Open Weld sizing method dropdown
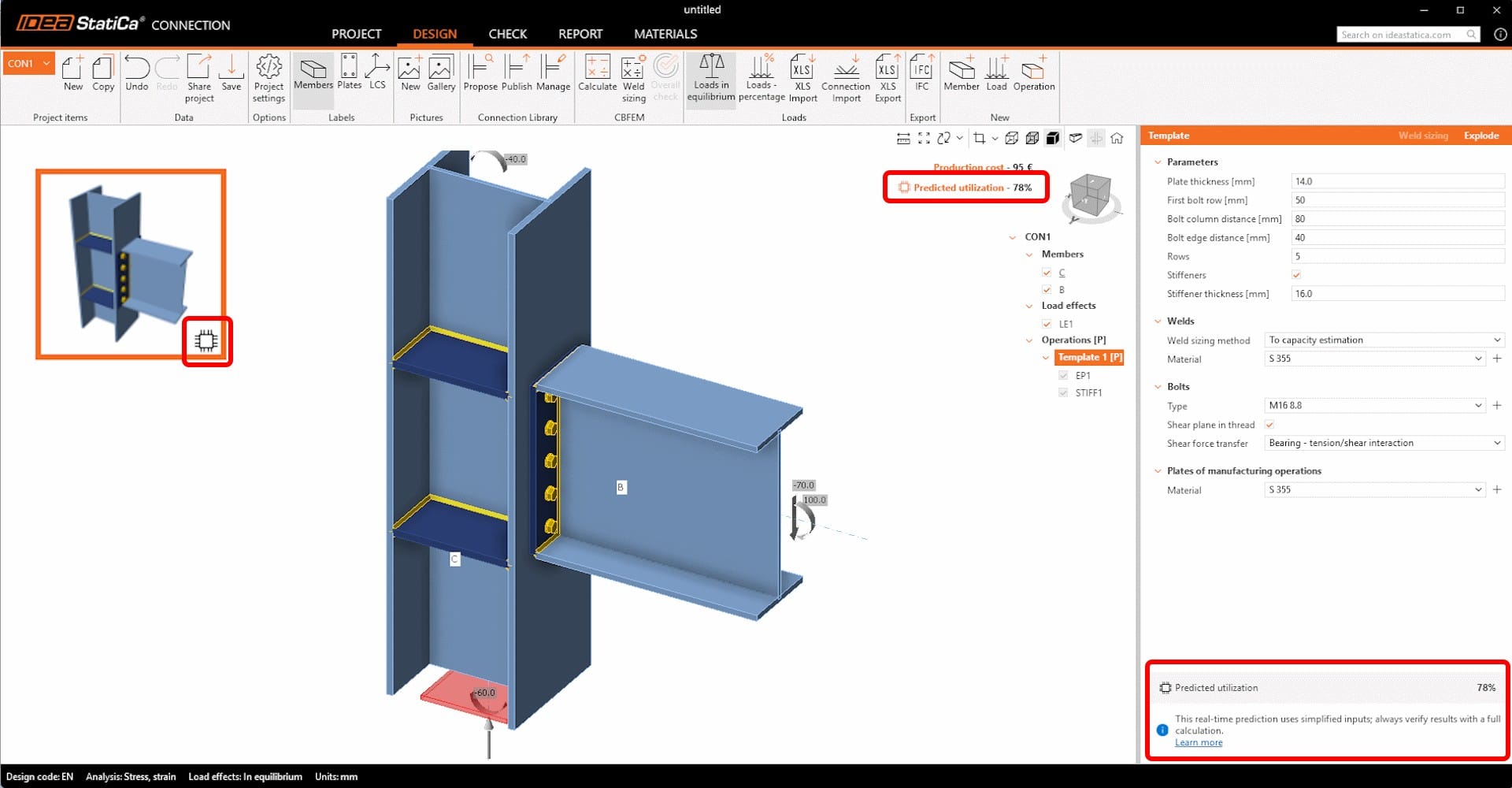 (x=1384, y=340)
